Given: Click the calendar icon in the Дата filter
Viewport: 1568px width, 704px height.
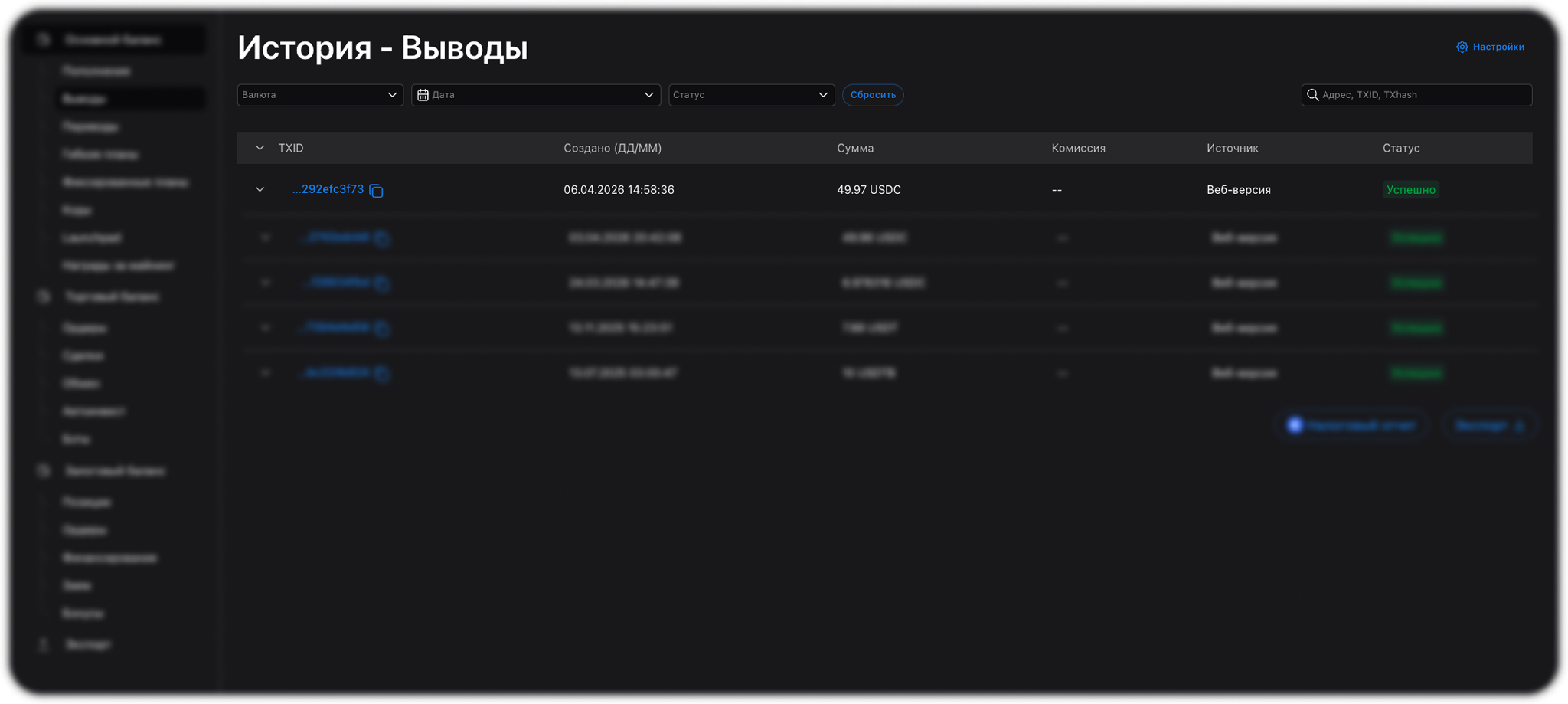Looking at the screenshot, I should [423, 95].
